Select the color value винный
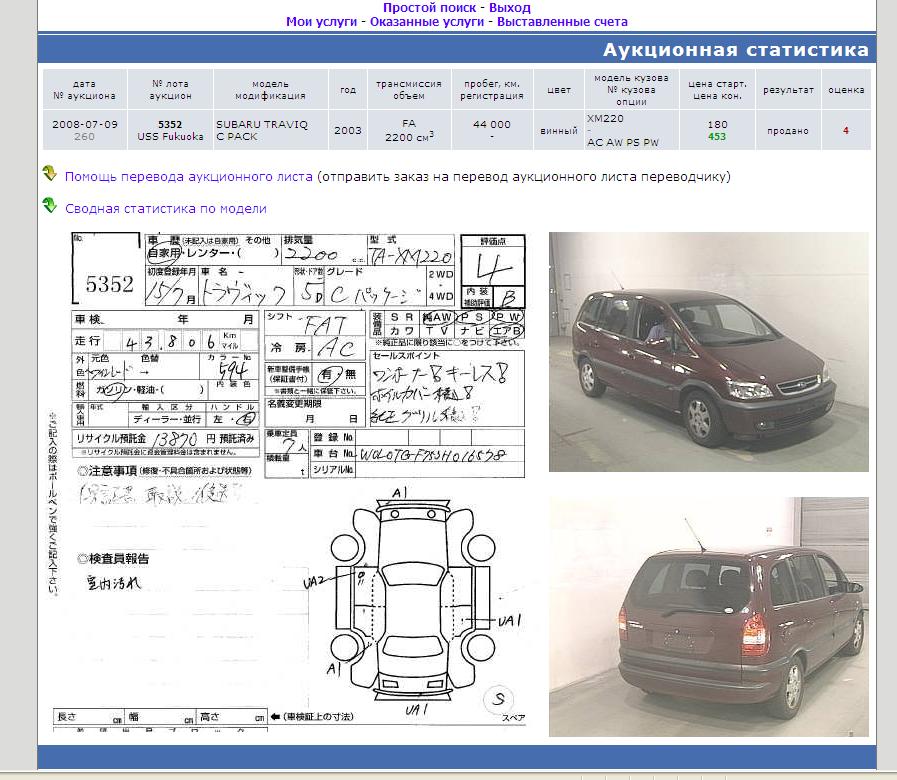This screenshot has width=897, height=780. pyautogui.click(x=559, y=130)
